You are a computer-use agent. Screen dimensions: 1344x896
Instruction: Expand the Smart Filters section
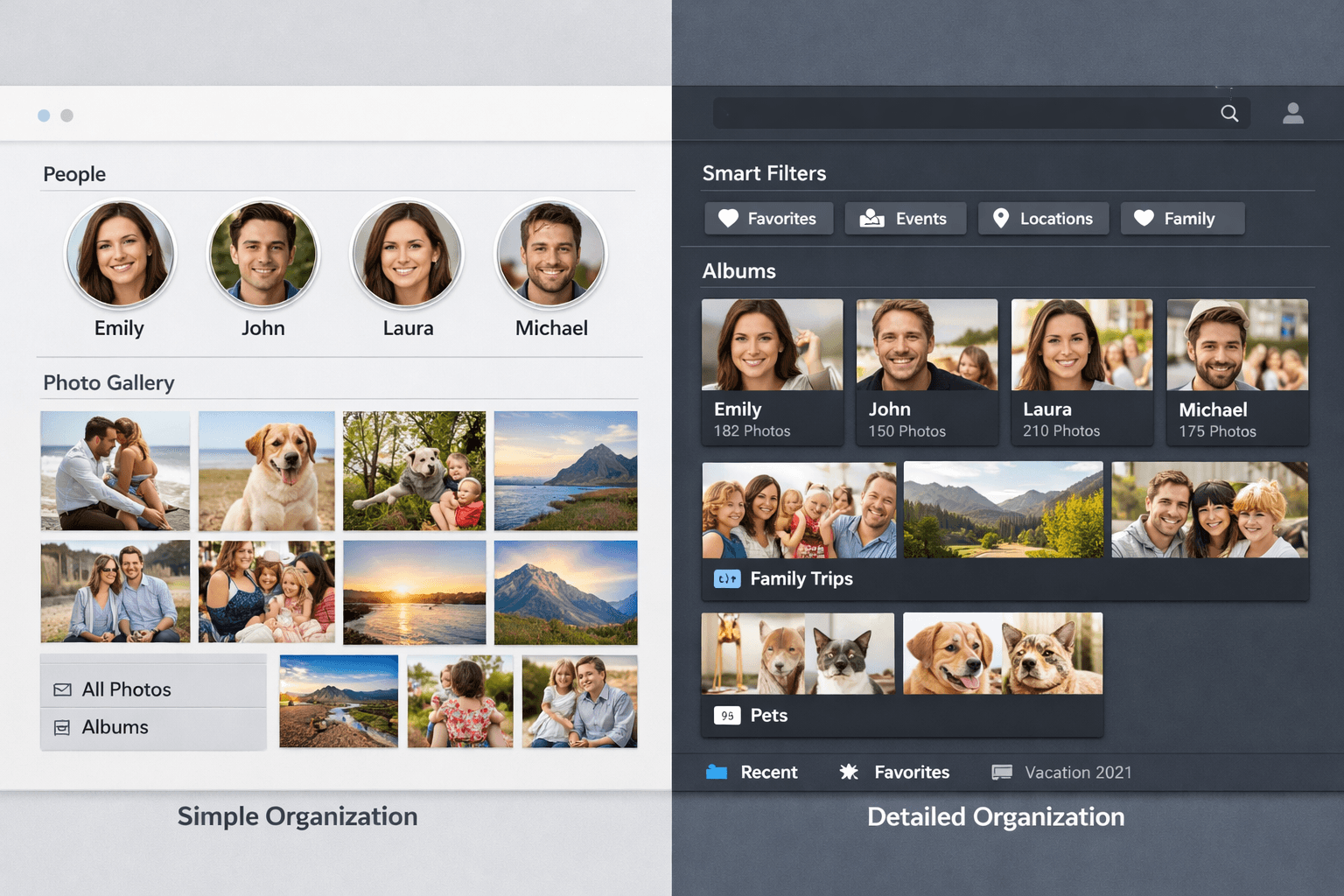(764, 172)
